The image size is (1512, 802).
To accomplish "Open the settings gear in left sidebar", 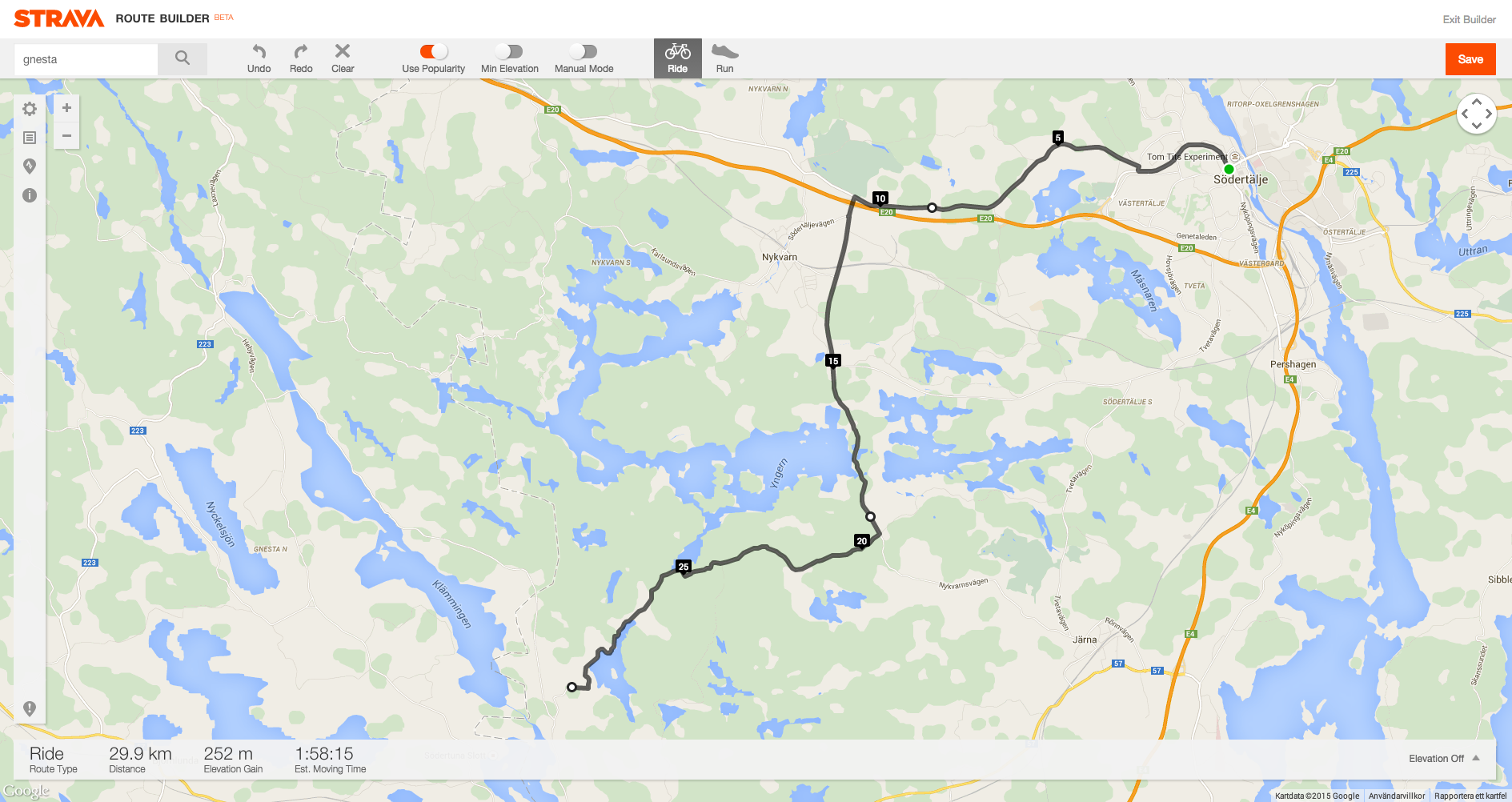I will [30, 109].
